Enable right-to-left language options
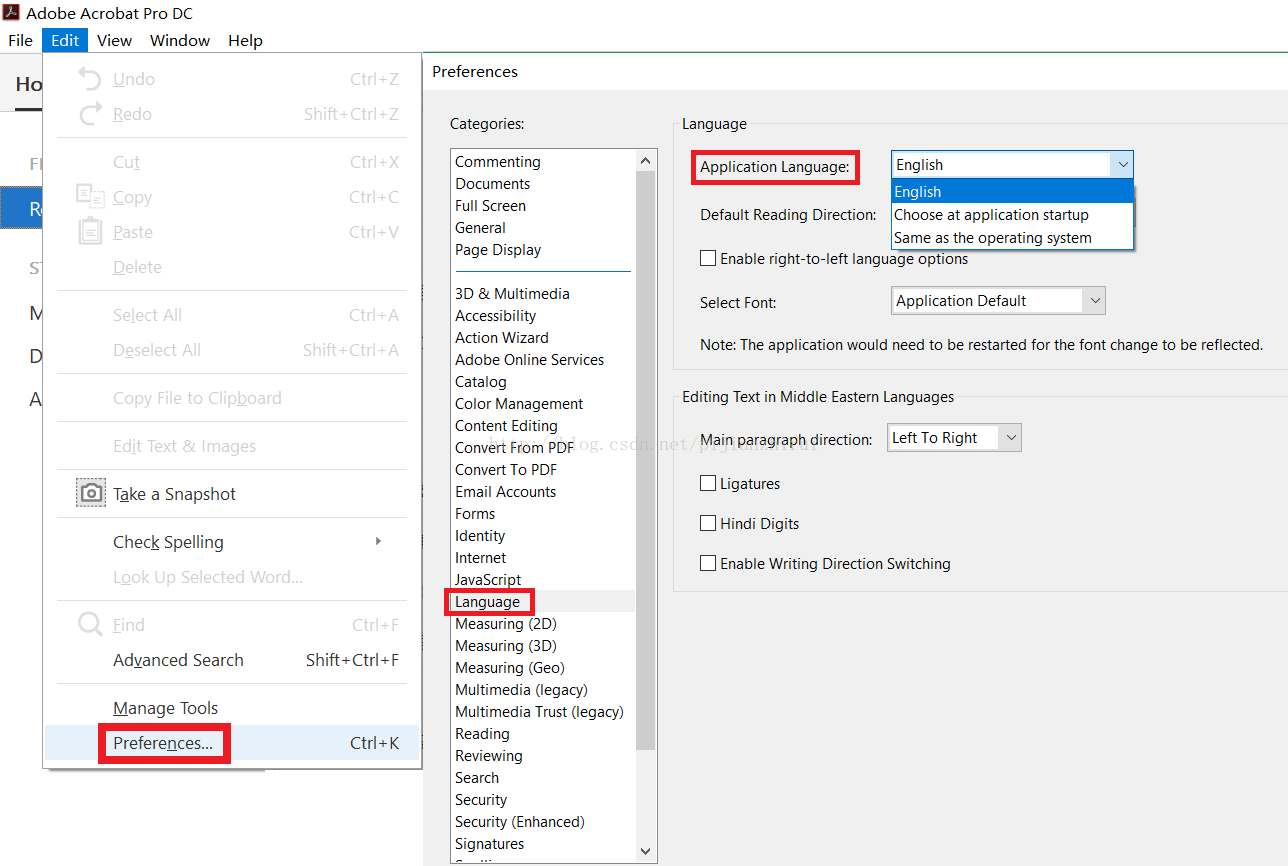 coord(708,258)
